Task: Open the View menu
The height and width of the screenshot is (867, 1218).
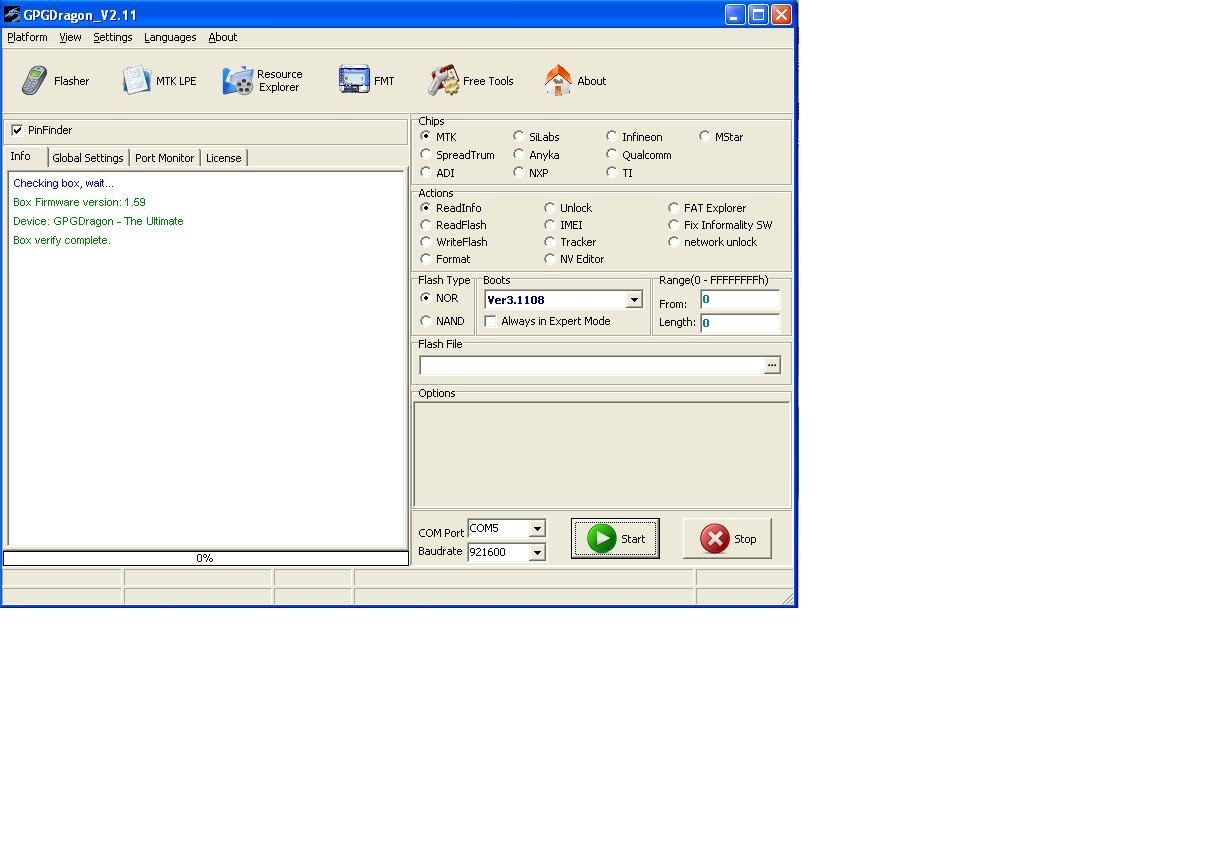Action: click(x=70, y=37)
